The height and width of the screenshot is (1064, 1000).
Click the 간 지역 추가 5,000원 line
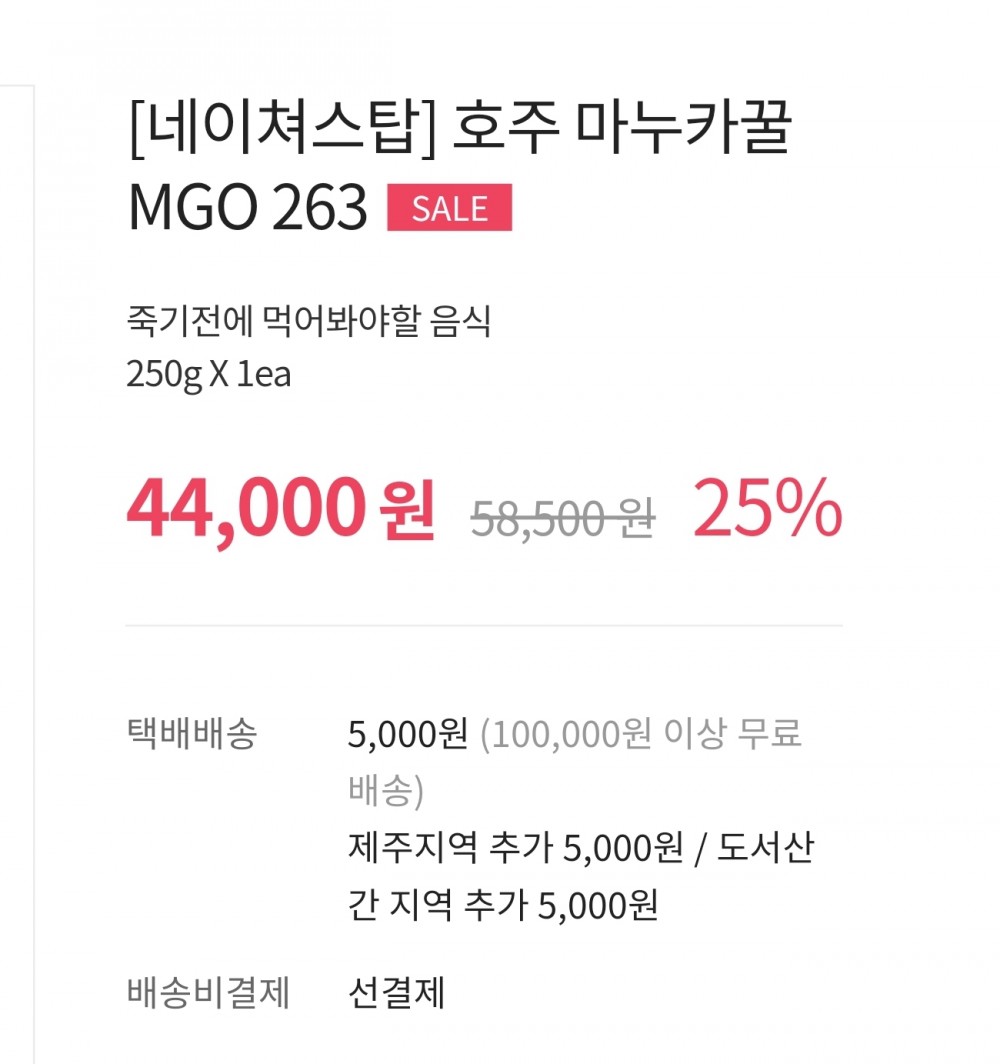(503, 905)
